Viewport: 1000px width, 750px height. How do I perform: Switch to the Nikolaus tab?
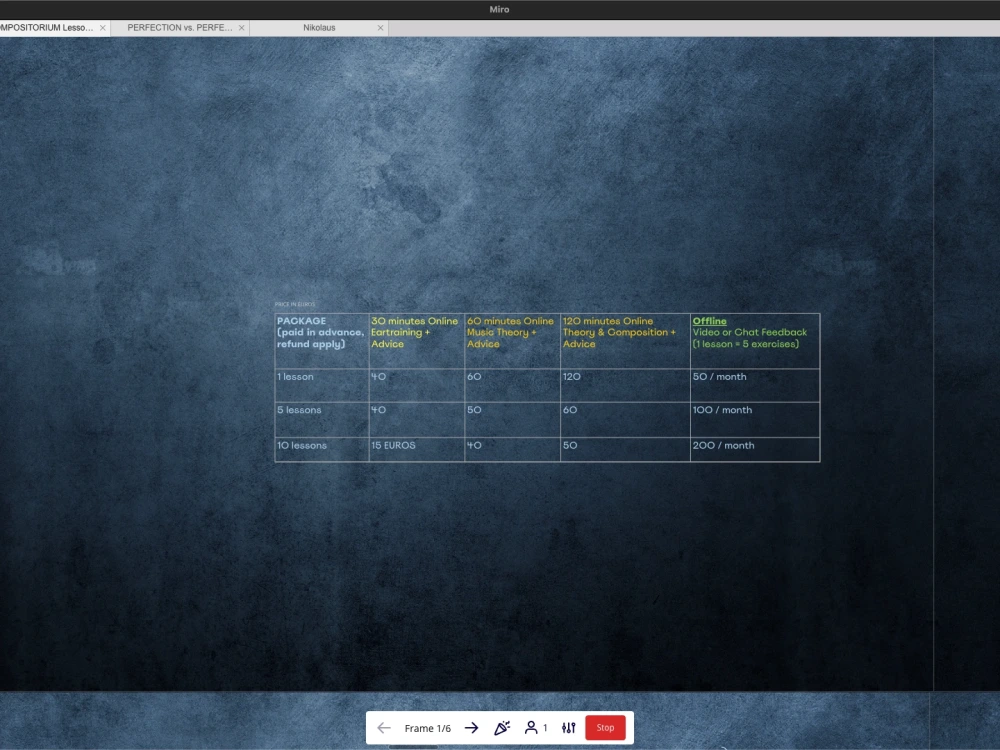click(319, 28)
